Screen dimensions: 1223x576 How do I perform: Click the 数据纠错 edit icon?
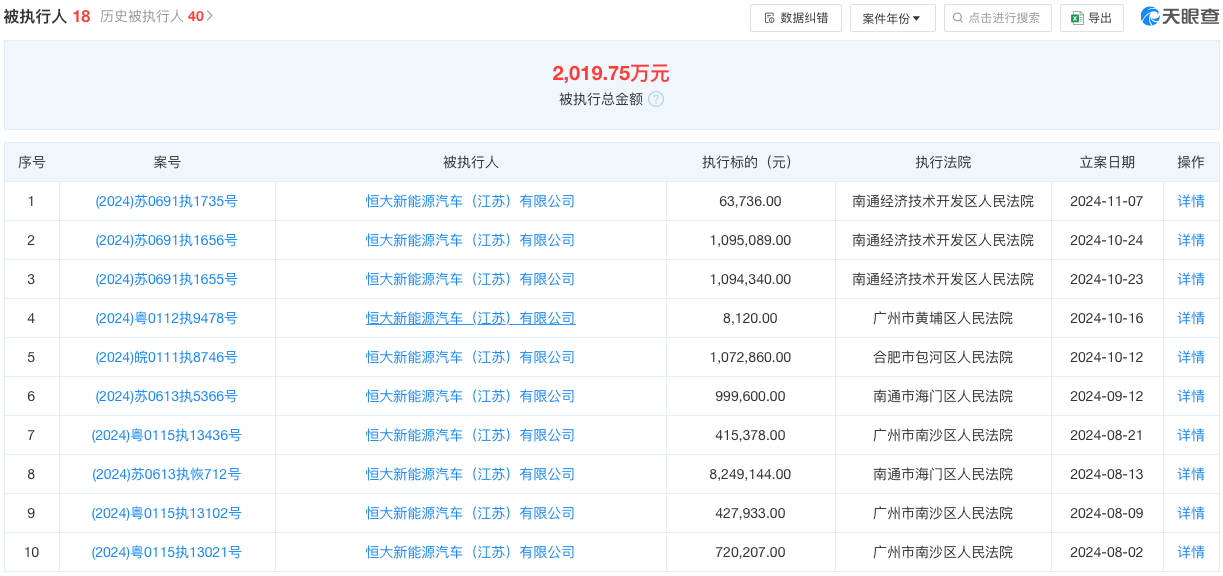pos(769,18)
